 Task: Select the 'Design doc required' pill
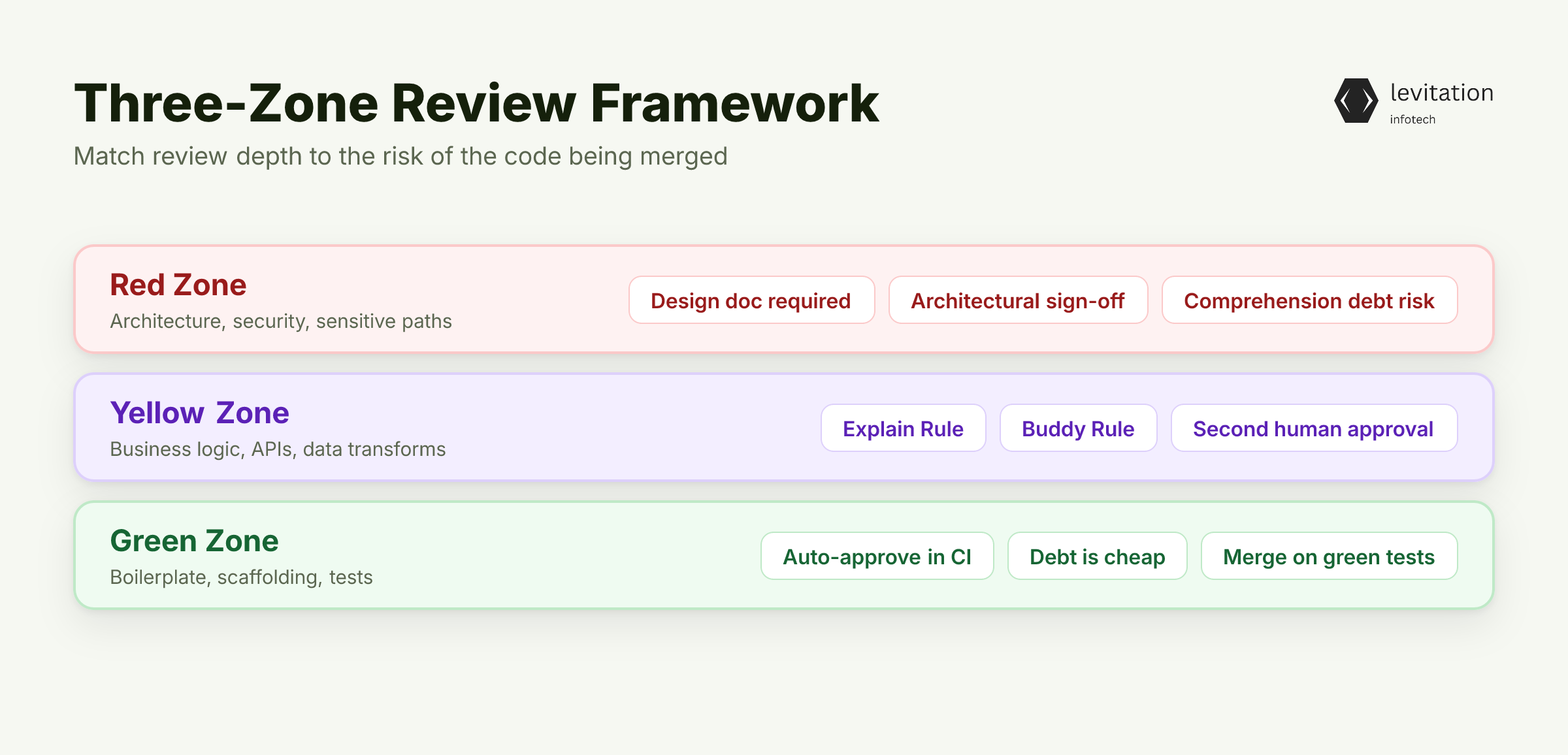tap(751, 300)
